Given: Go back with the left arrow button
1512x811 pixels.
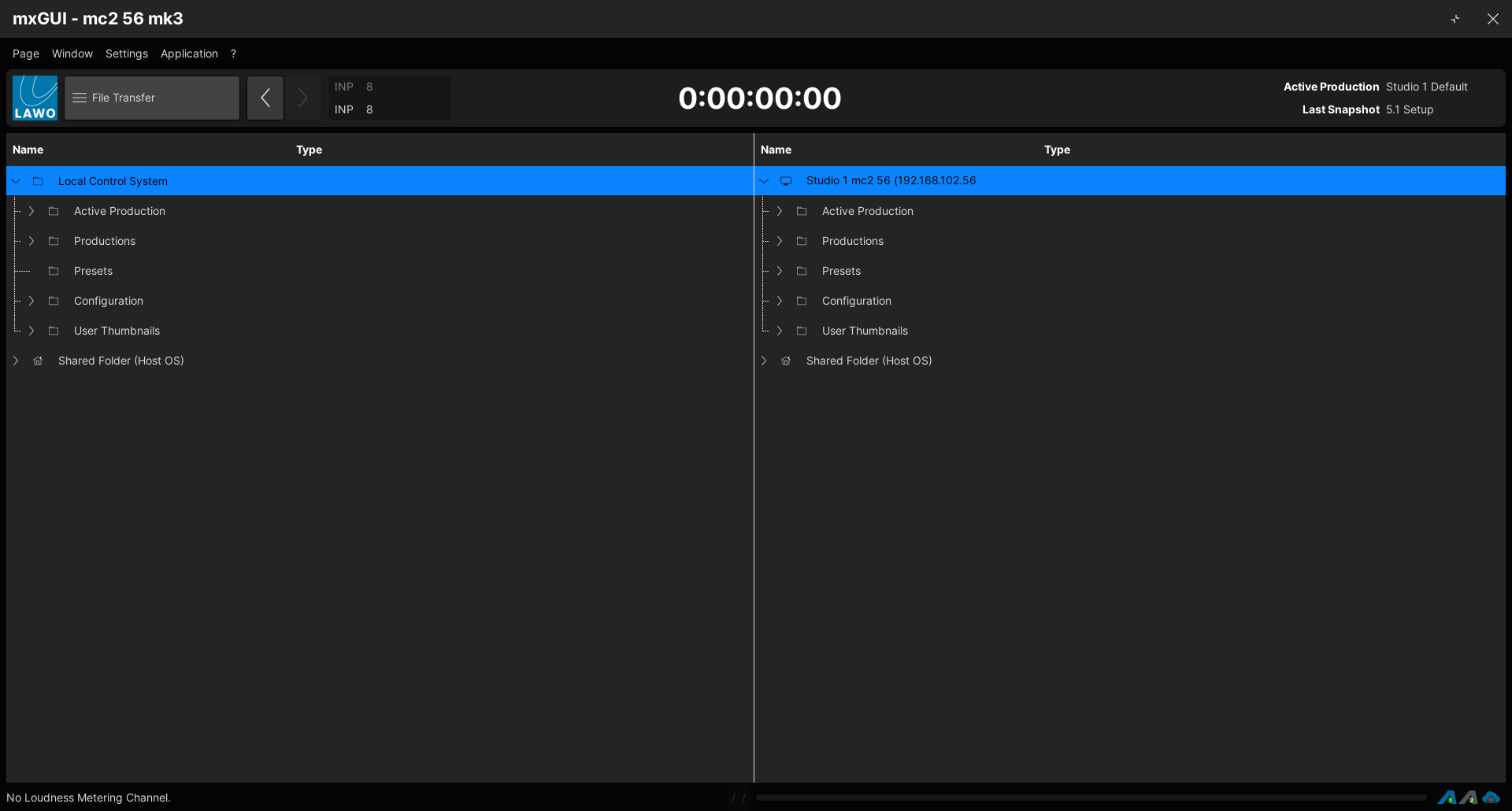Looking at the screenshot, I should (265, 98).
